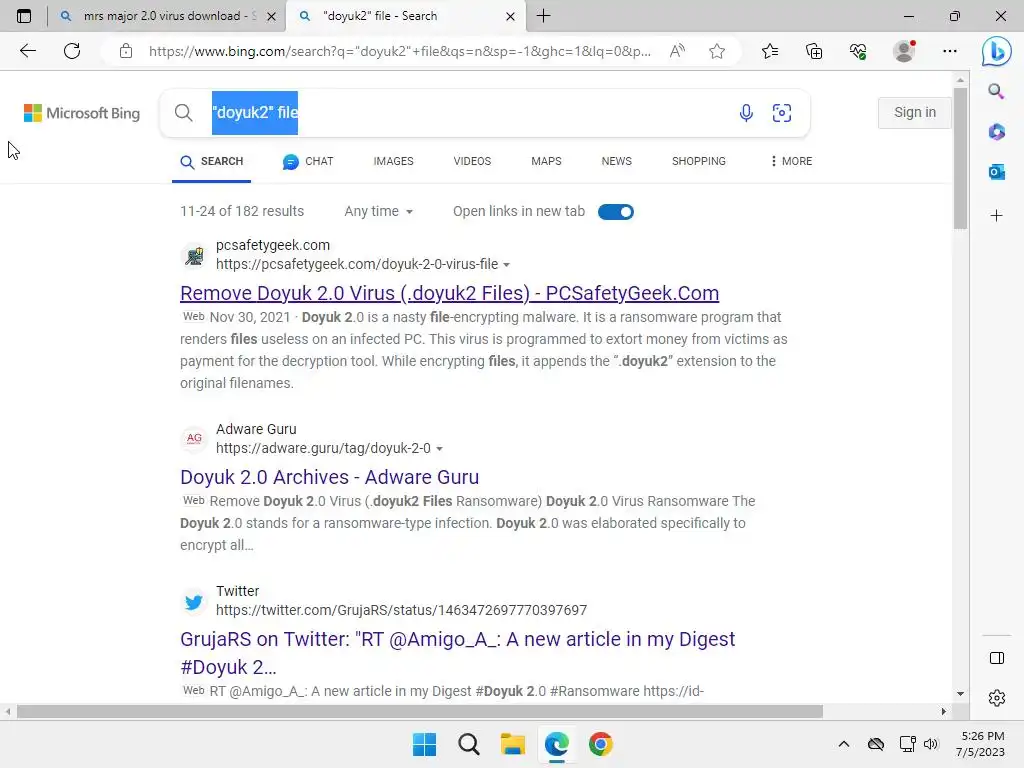This screenshot has height=768, width=1024.
Task: Toggle Open links in new tab switch
Action: pos(616,212)
